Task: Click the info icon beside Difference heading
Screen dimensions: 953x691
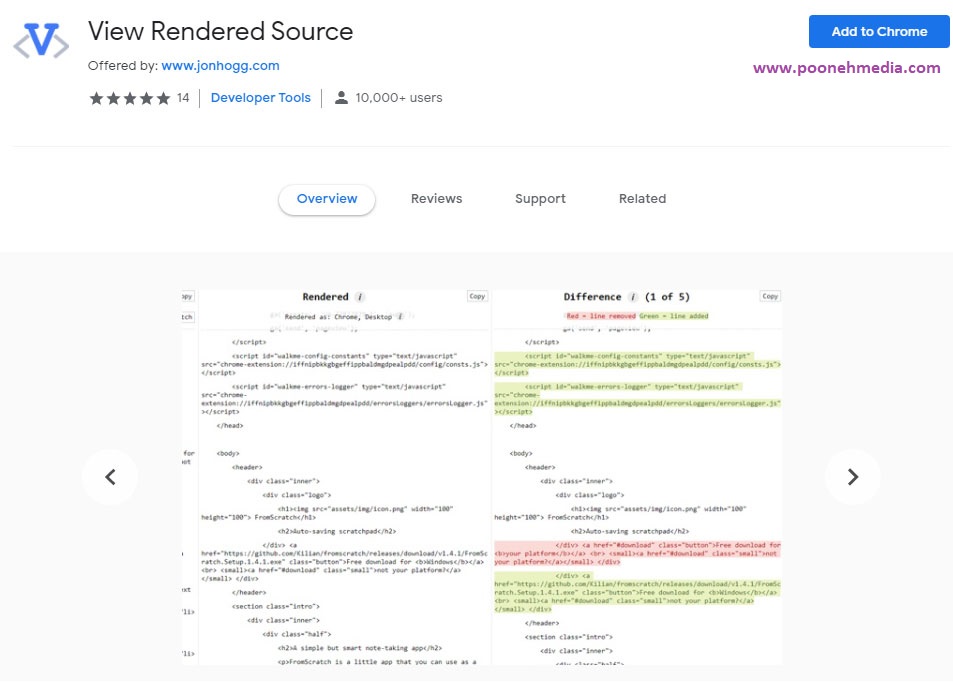Action: pos(633,297)
